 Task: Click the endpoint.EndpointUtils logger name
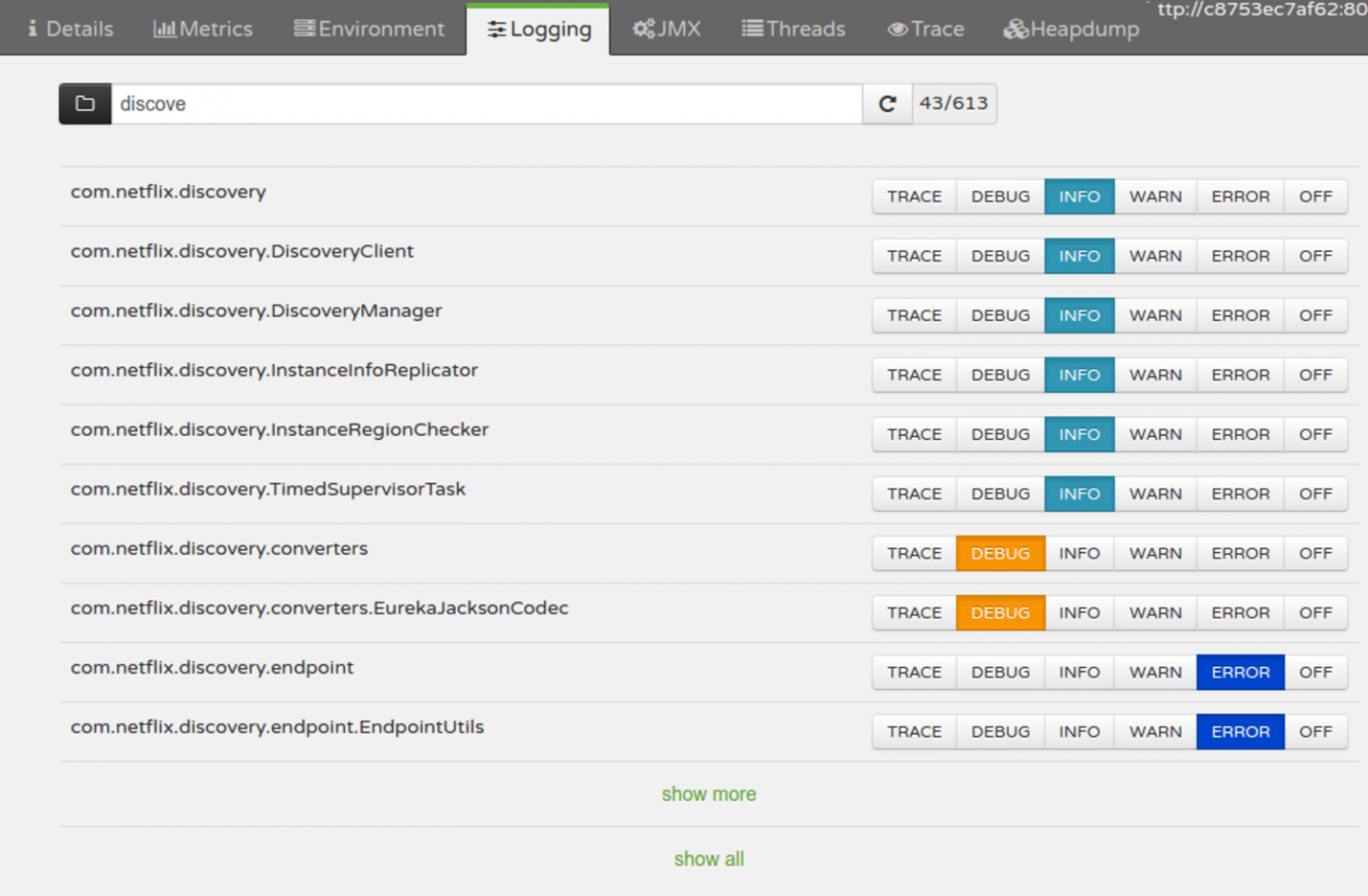click(277, 727)
